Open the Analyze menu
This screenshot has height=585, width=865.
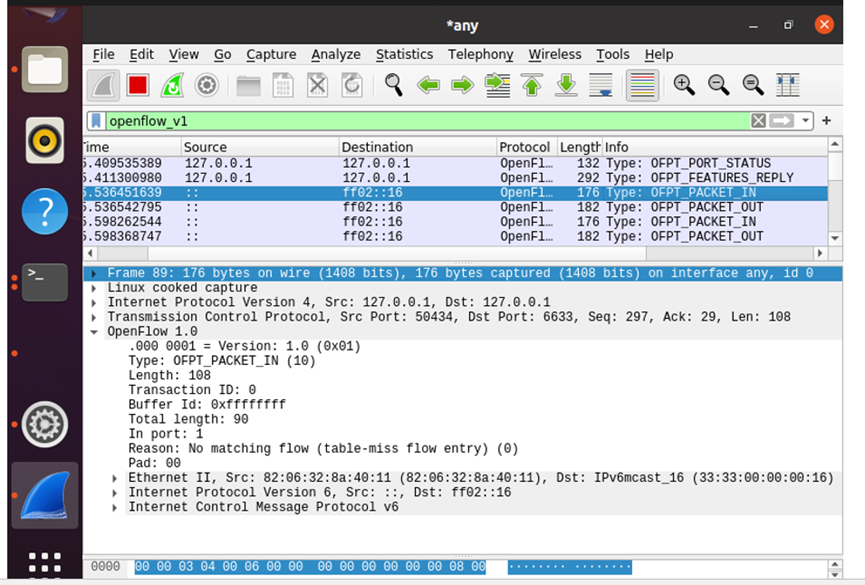[336, 55]
